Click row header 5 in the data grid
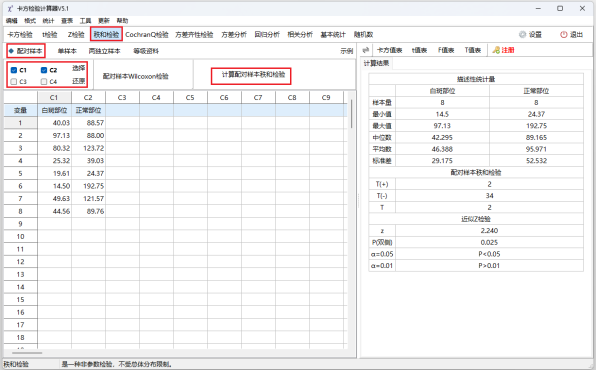 (x=21, y=173)
